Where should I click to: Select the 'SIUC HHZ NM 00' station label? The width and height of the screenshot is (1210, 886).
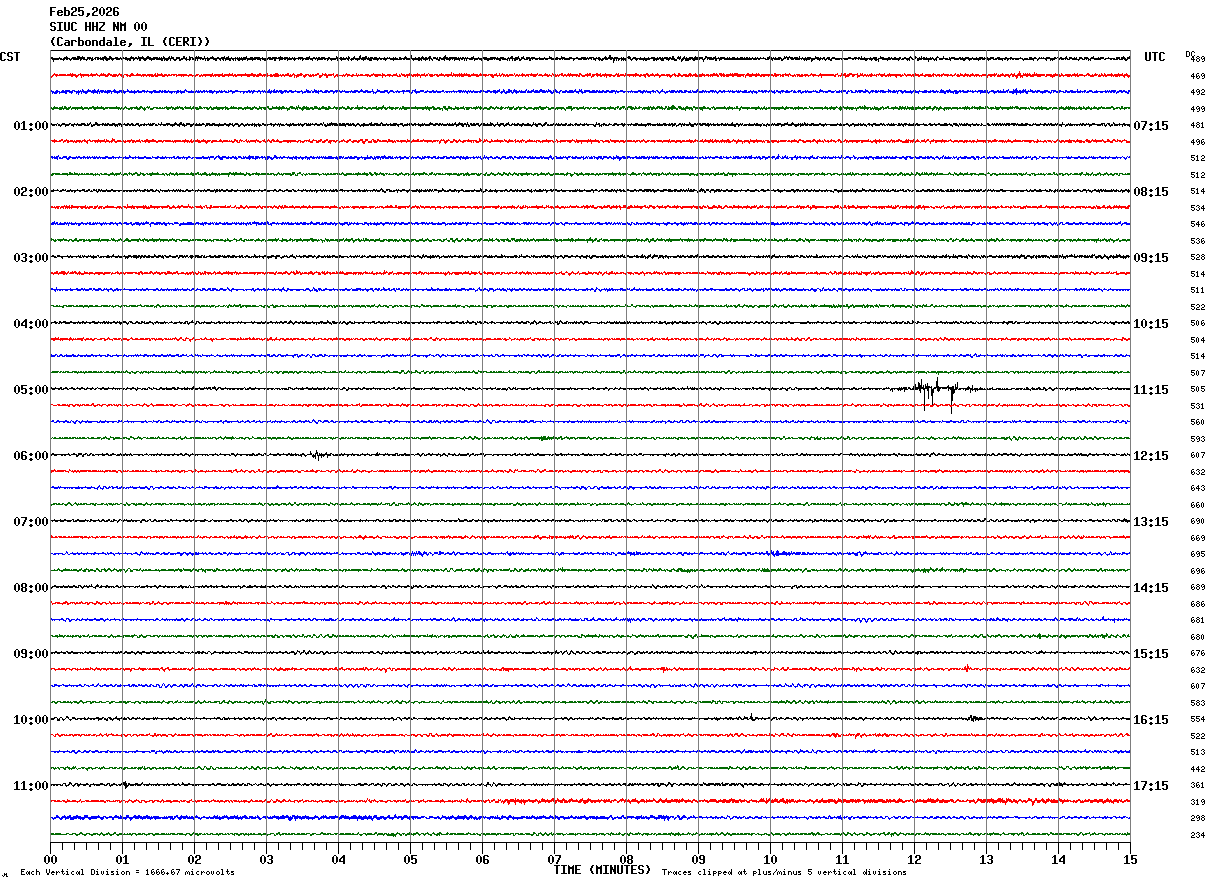pyautogui.click(x=98, y=27)
